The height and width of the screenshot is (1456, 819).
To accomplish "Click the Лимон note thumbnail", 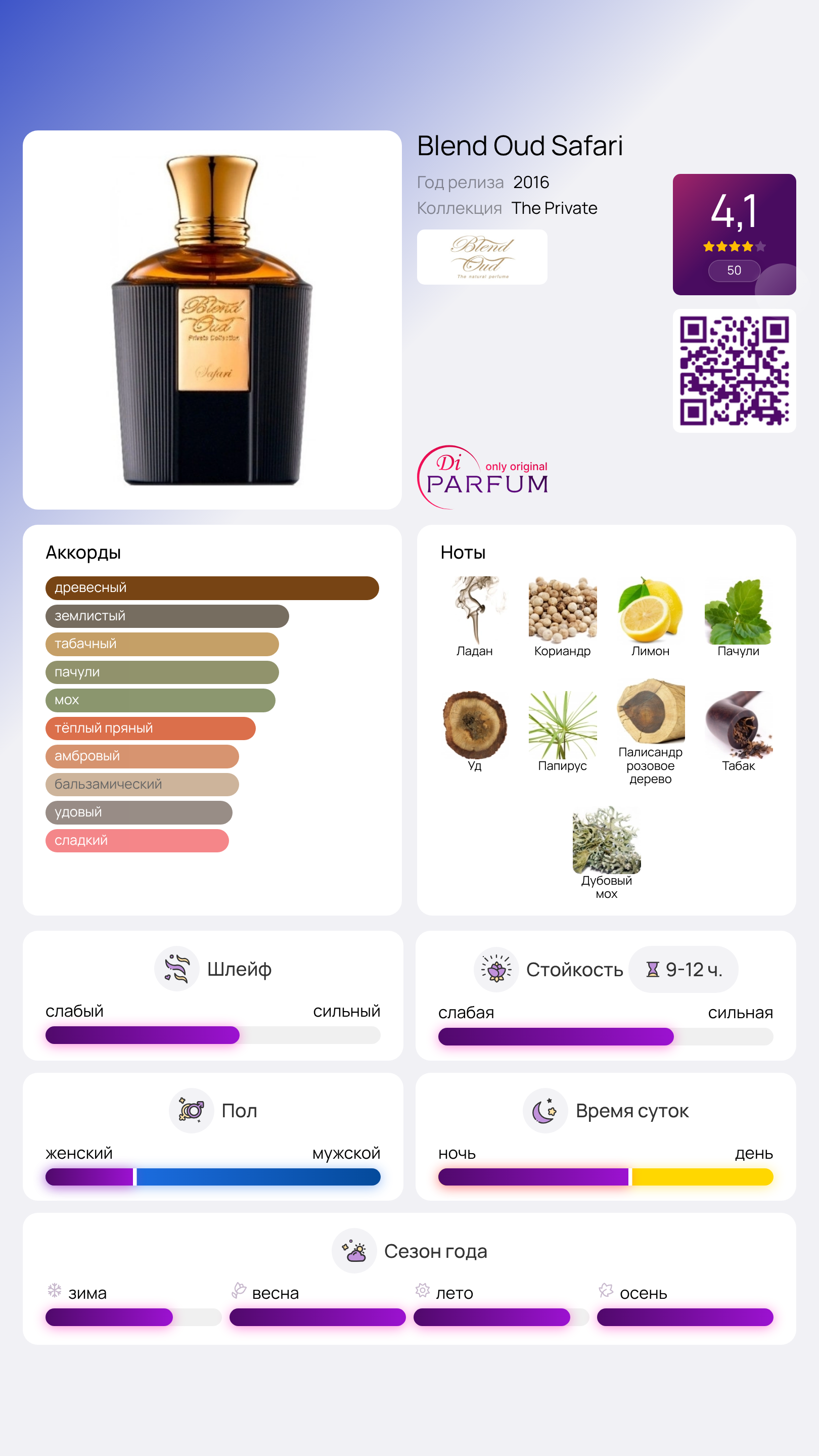I will (650, 610).
